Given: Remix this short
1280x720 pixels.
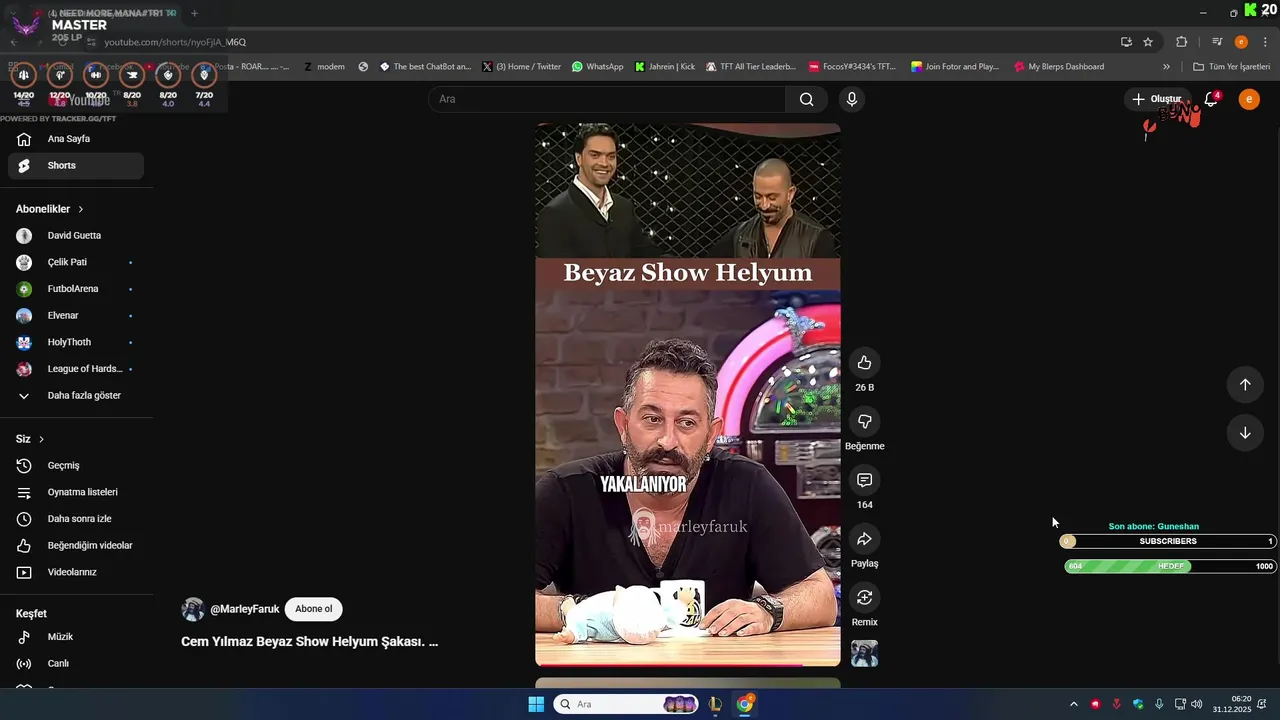Looking at the screenshot, I should (x=864, y=597).
